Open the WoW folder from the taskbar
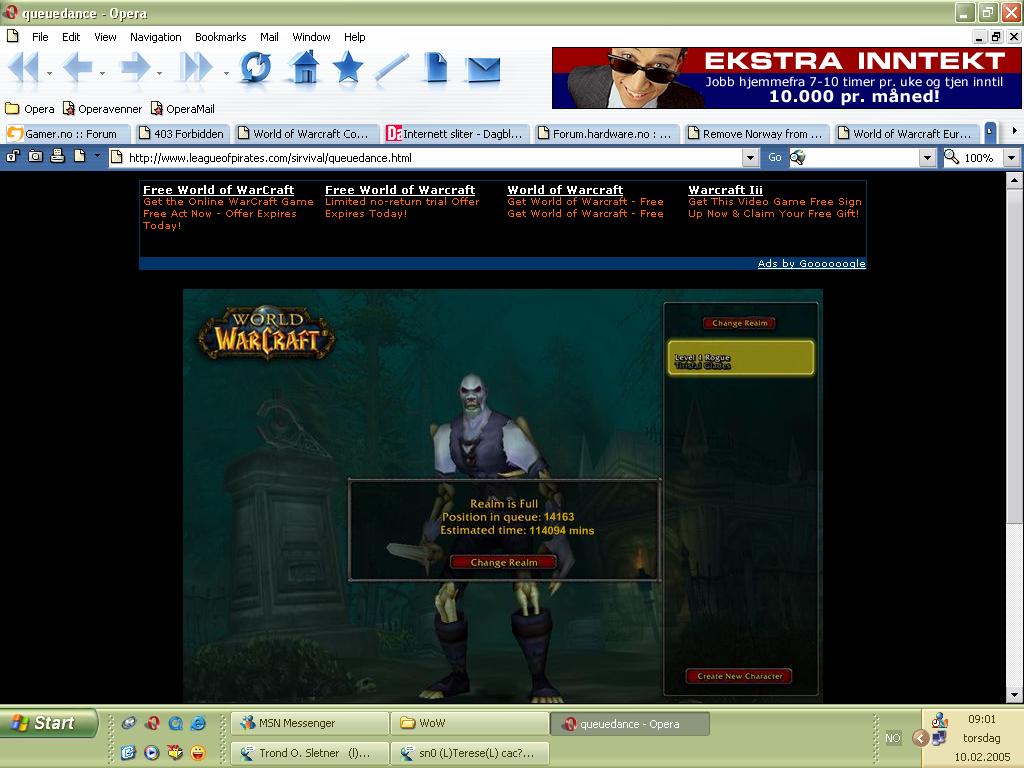1024x768 pixels. click(x=470, y=723)
